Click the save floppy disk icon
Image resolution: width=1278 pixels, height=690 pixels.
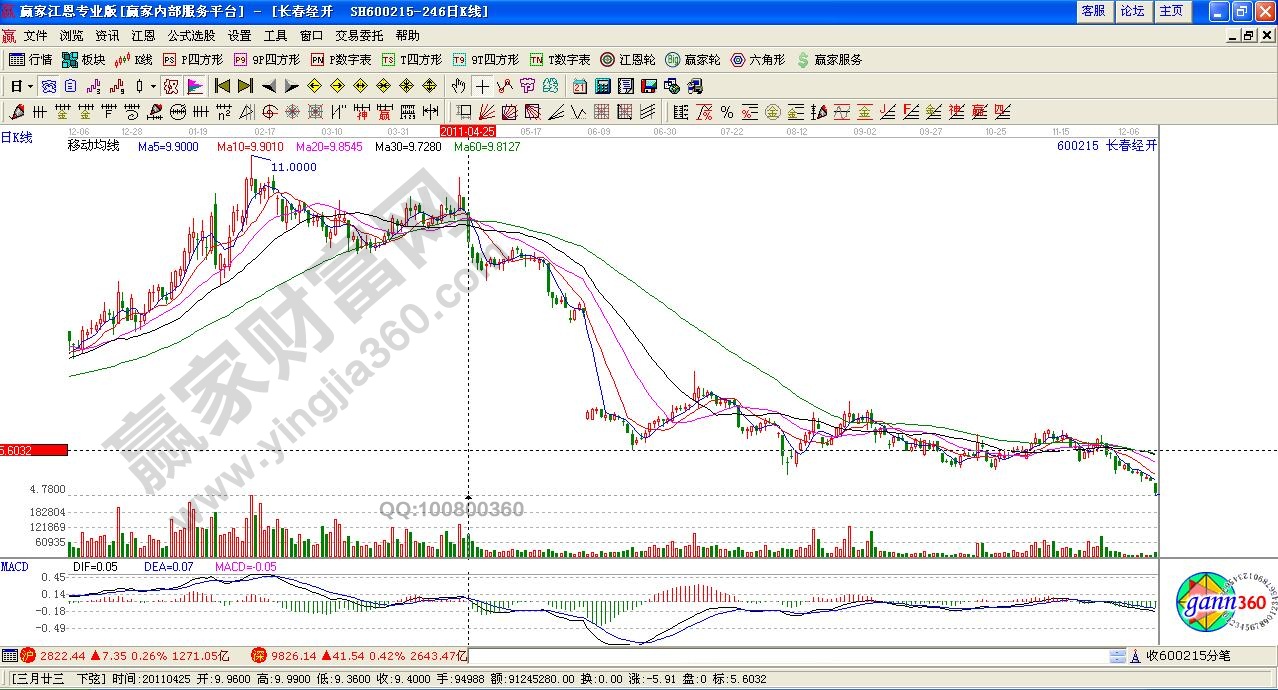tap(649, 86)
